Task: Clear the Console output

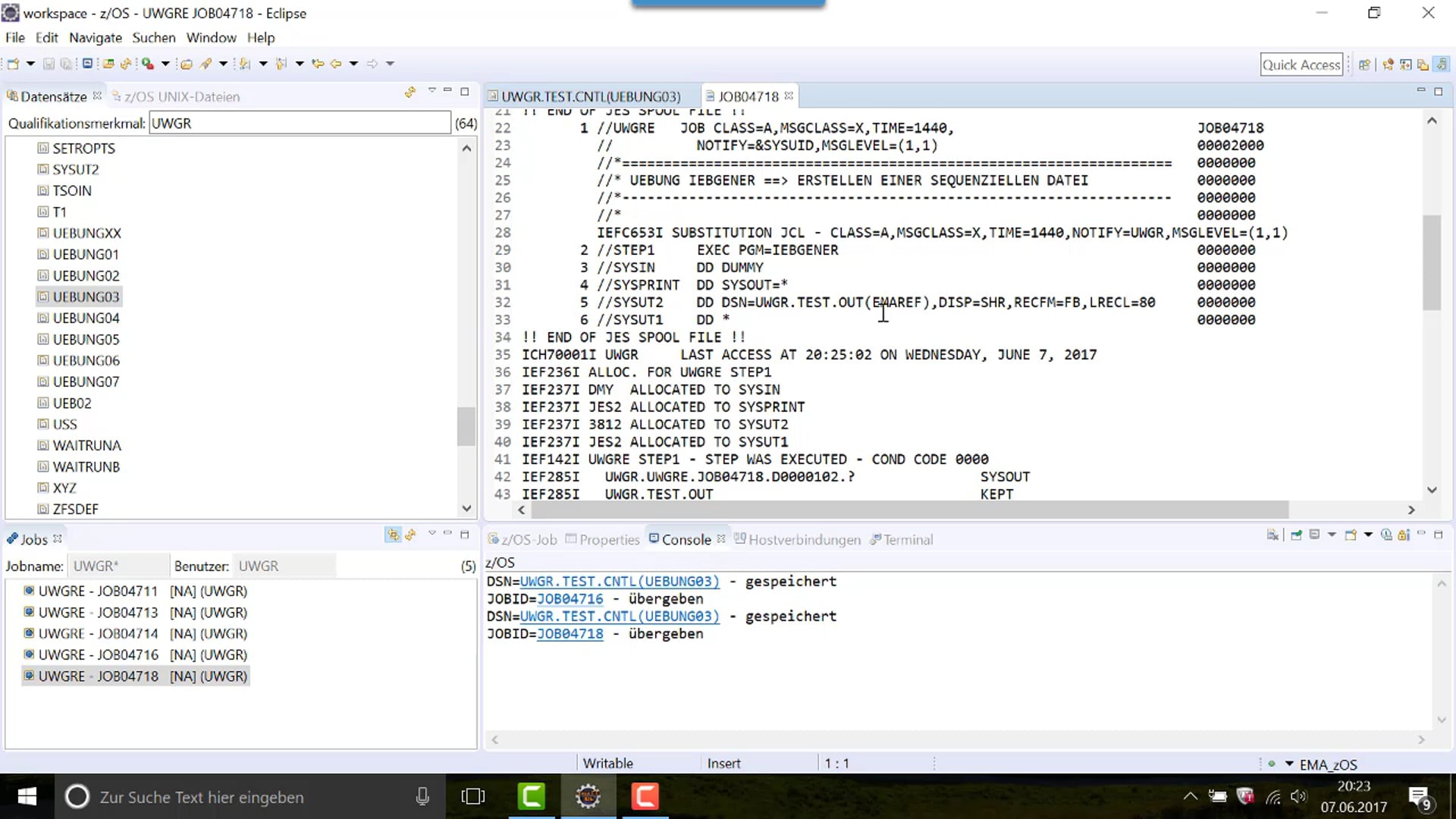Action: click(1273, 537)
